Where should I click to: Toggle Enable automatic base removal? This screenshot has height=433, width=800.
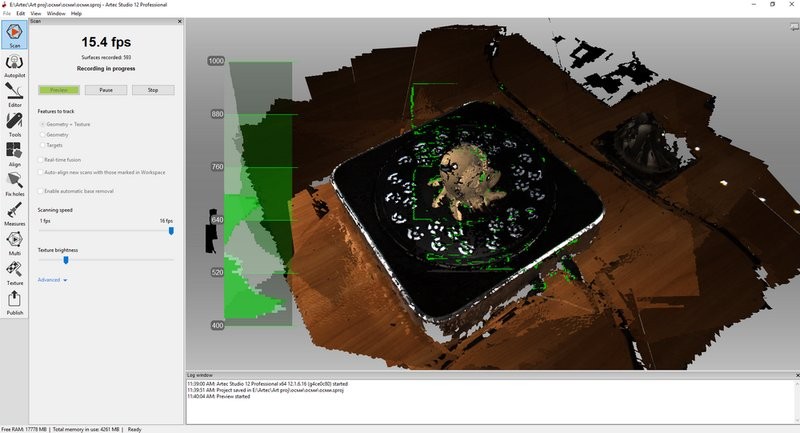tap(41, 190)
